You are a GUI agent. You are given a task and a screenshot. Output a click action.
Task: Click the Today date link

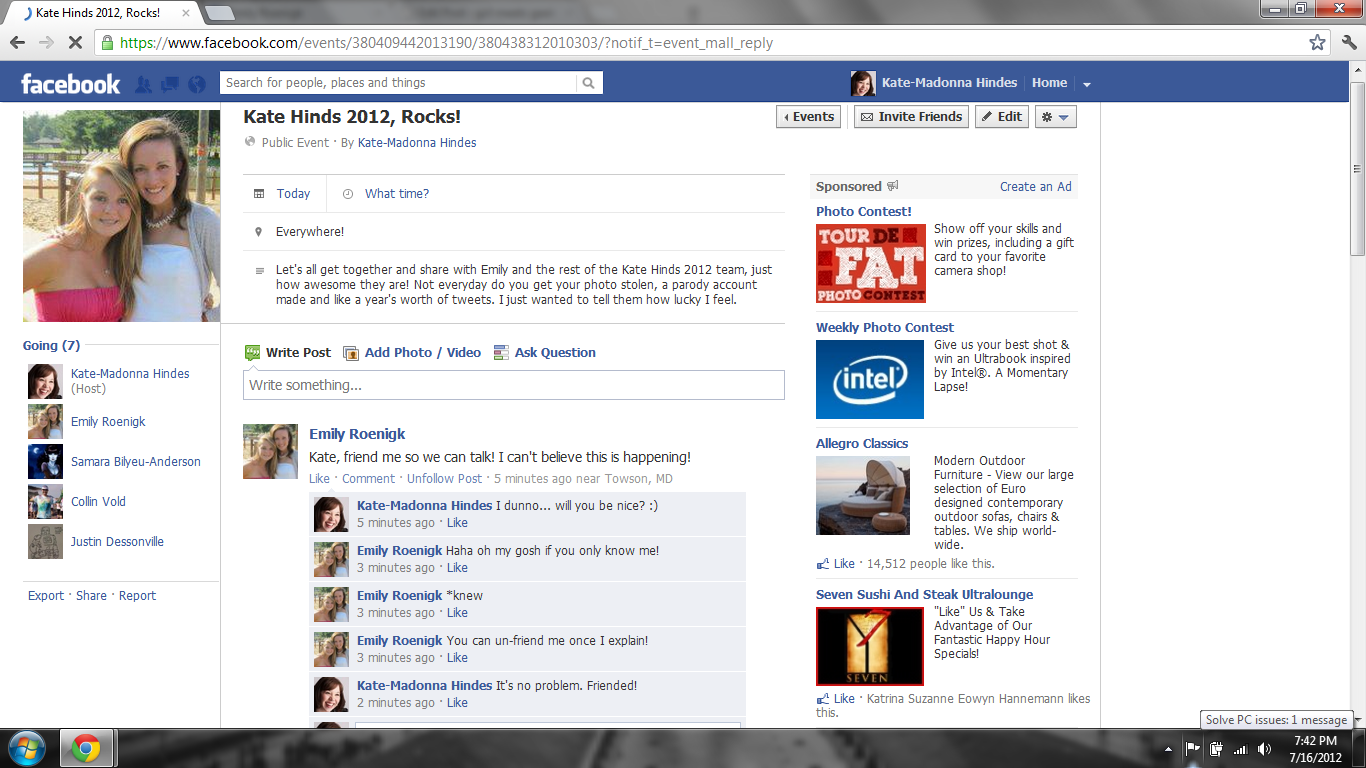294,194
